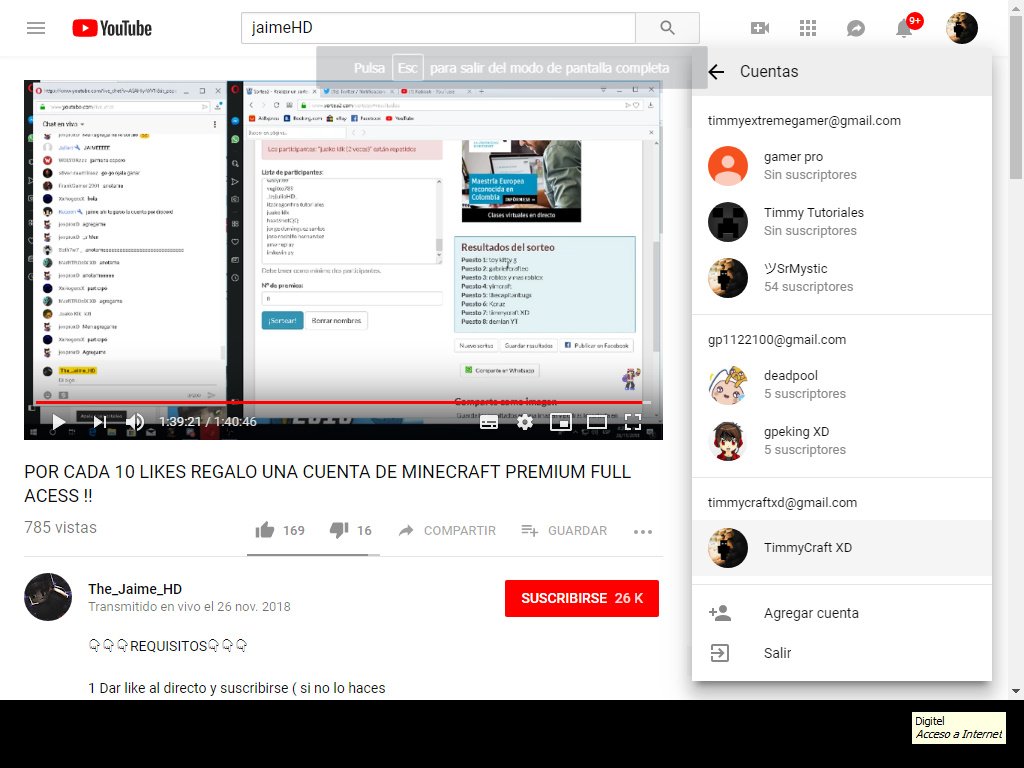Click The_Jaime_HD channel avatar
The image size is (1024, 768).
click(x=48, y=597)
